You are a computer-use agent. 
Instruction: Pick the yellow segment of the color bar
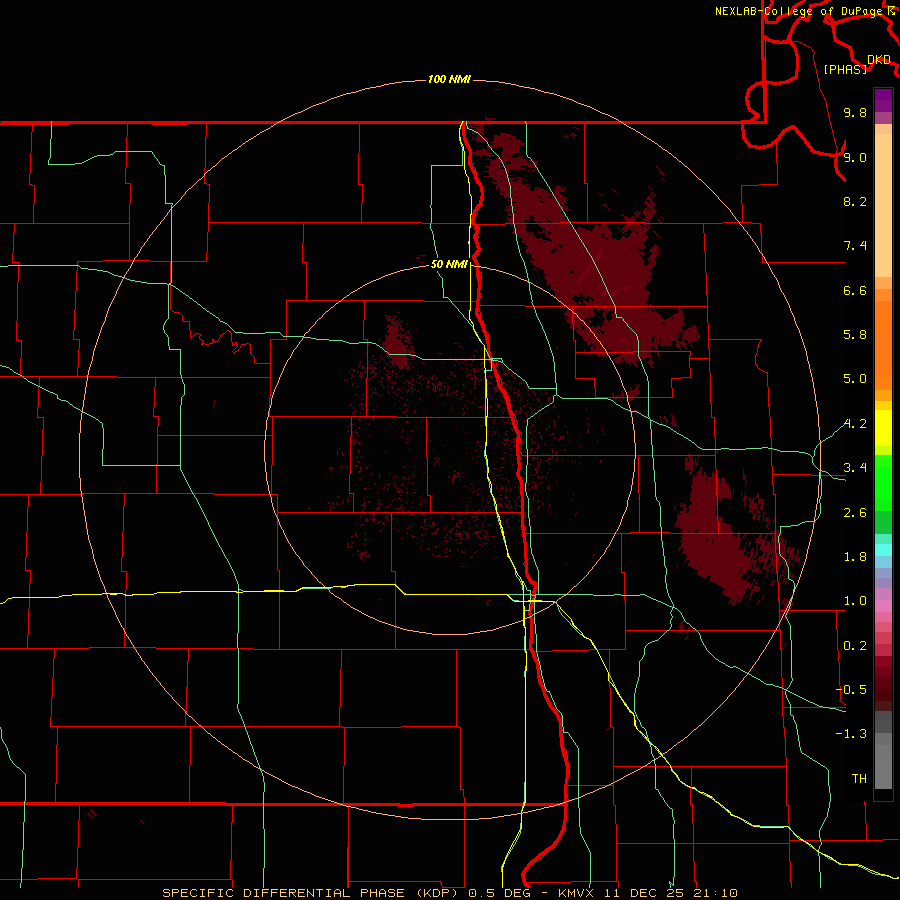tap(883, 428)
